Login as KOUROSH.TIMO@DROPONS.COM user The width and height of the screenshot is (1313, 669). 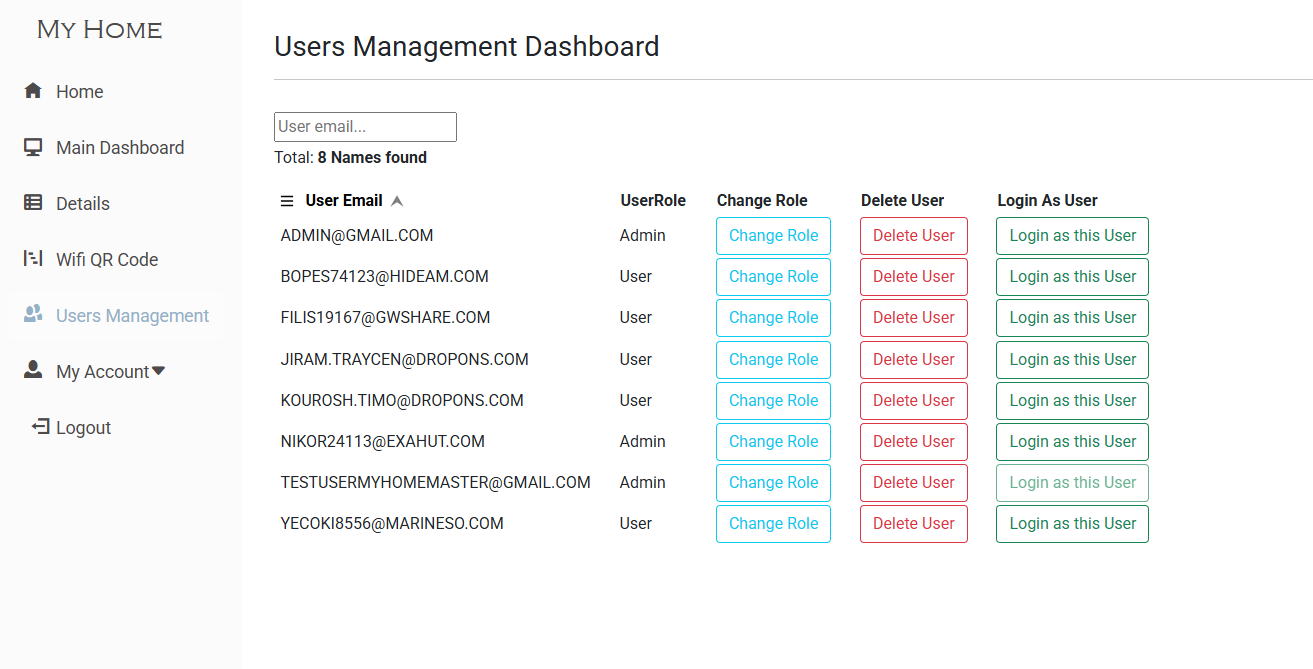[x=1072, y=401]
